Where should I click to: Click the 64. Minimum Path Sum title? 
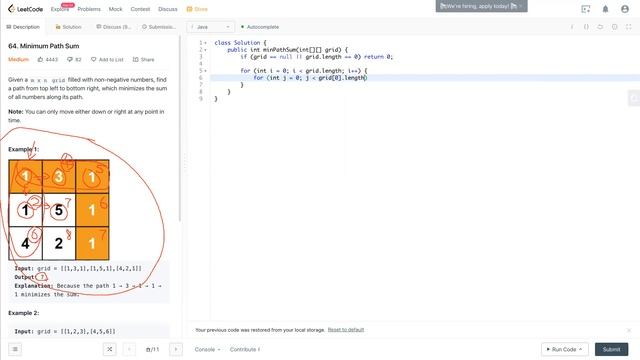(44, 46)
